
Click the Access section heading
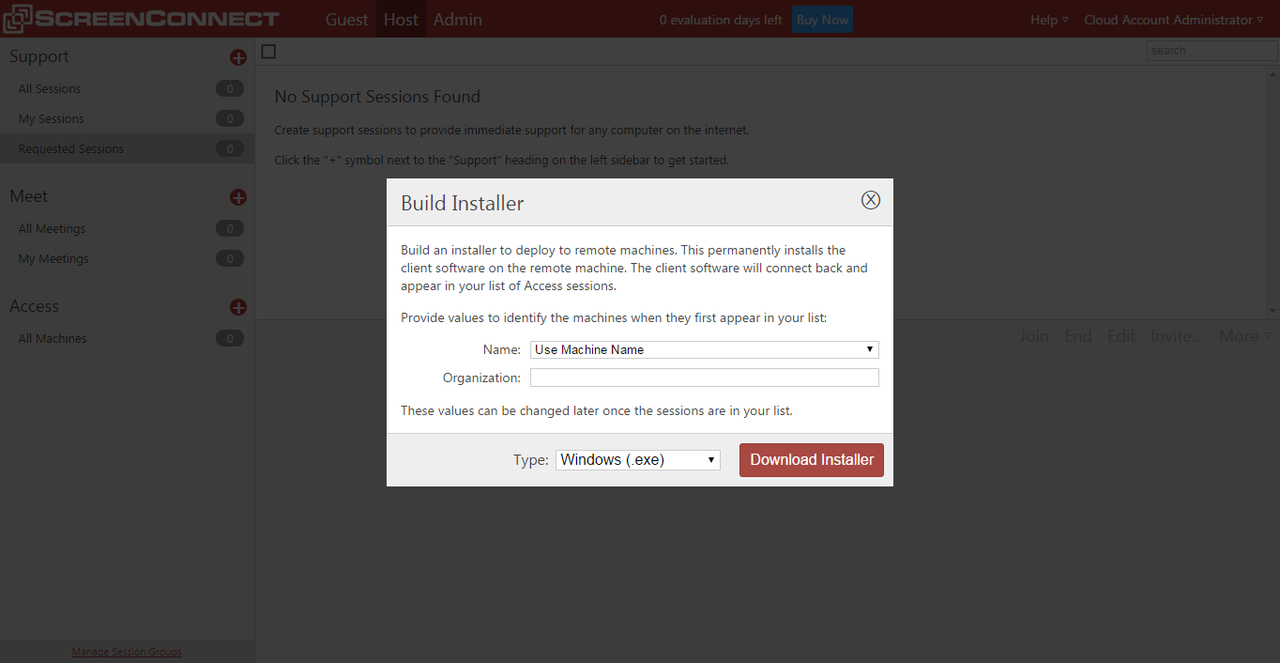click(34, 307)
